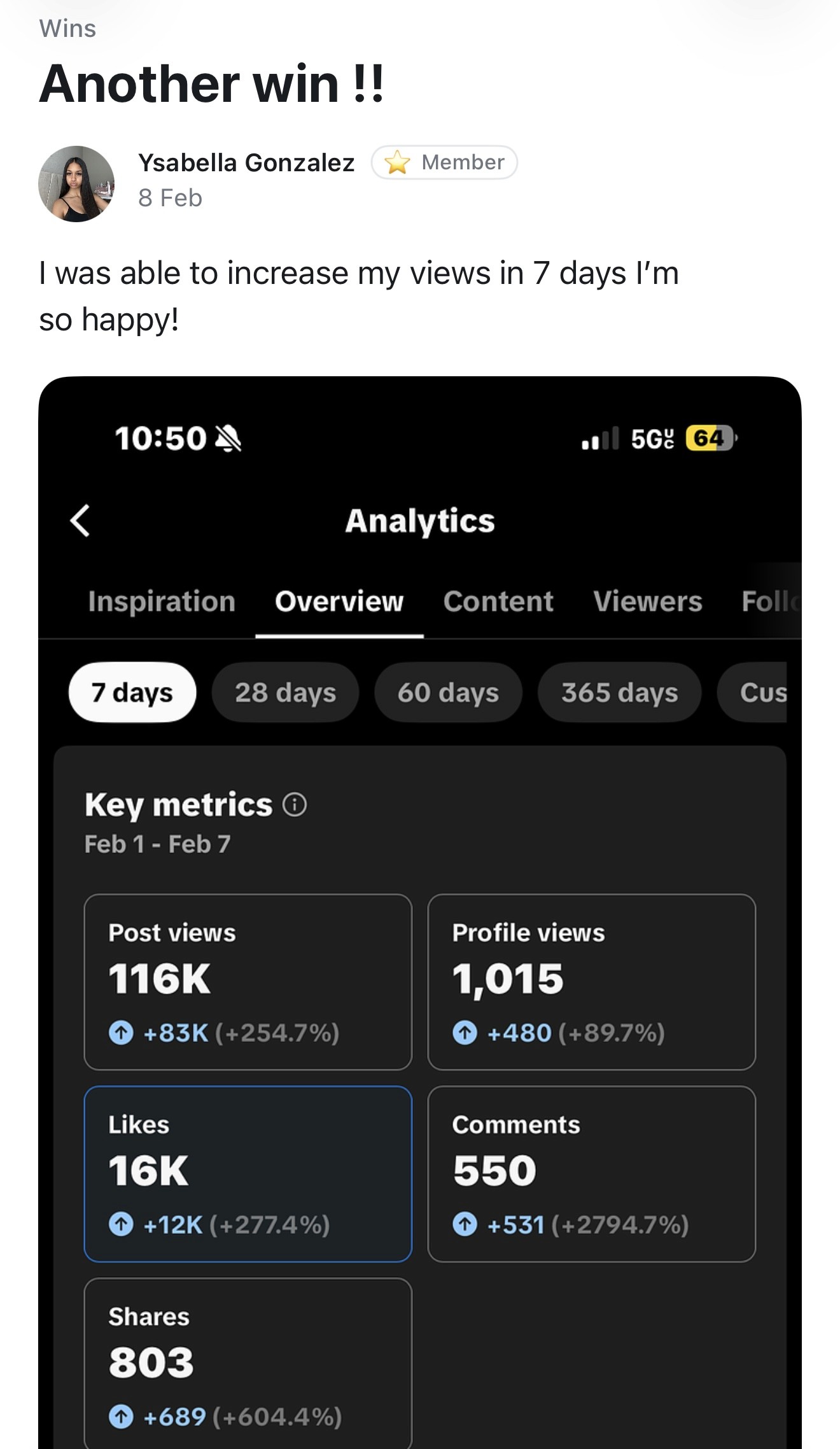
Task: Tap the up arrow under Post views
Action: 121,1033
